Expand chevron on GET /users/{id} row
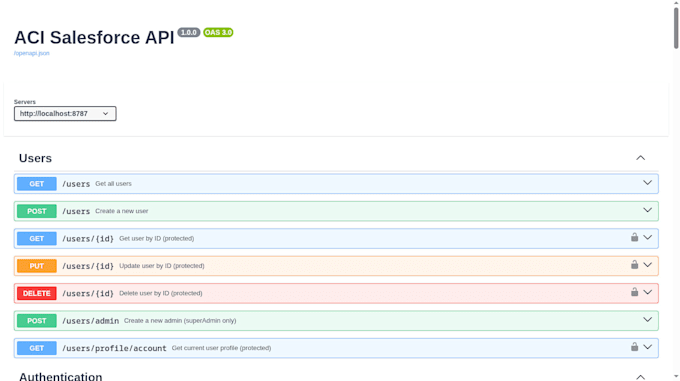Image resolution: width=680 pixels, height=381 pixels. coord(647,238)
